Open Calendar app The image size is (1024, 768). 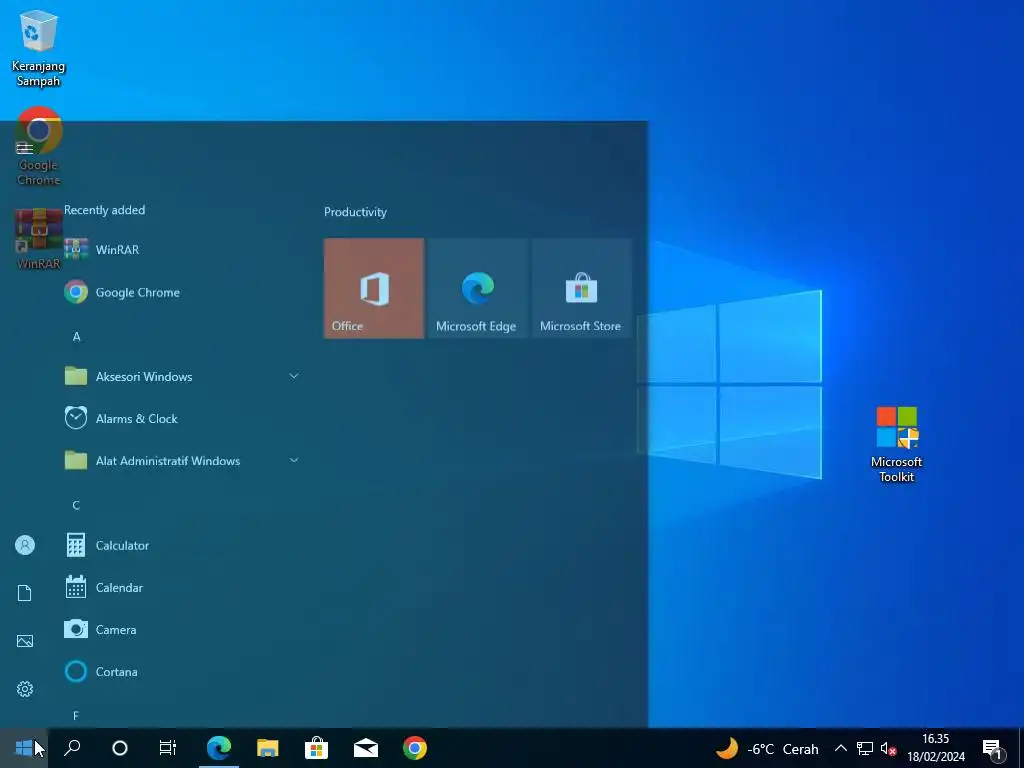click(182, 587)
